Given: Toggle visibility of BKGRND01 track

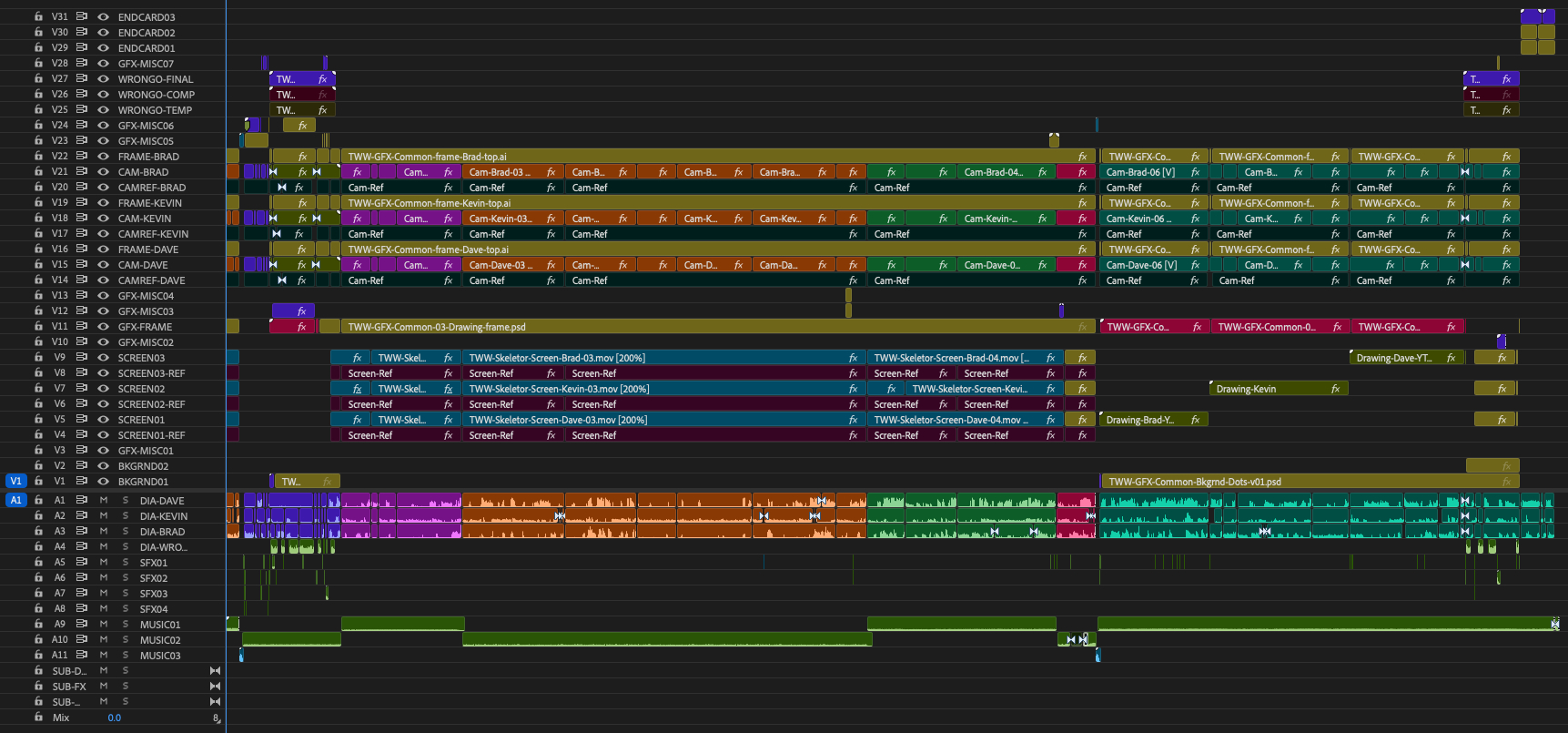Looking at the screenshot, I should (103, 481).
